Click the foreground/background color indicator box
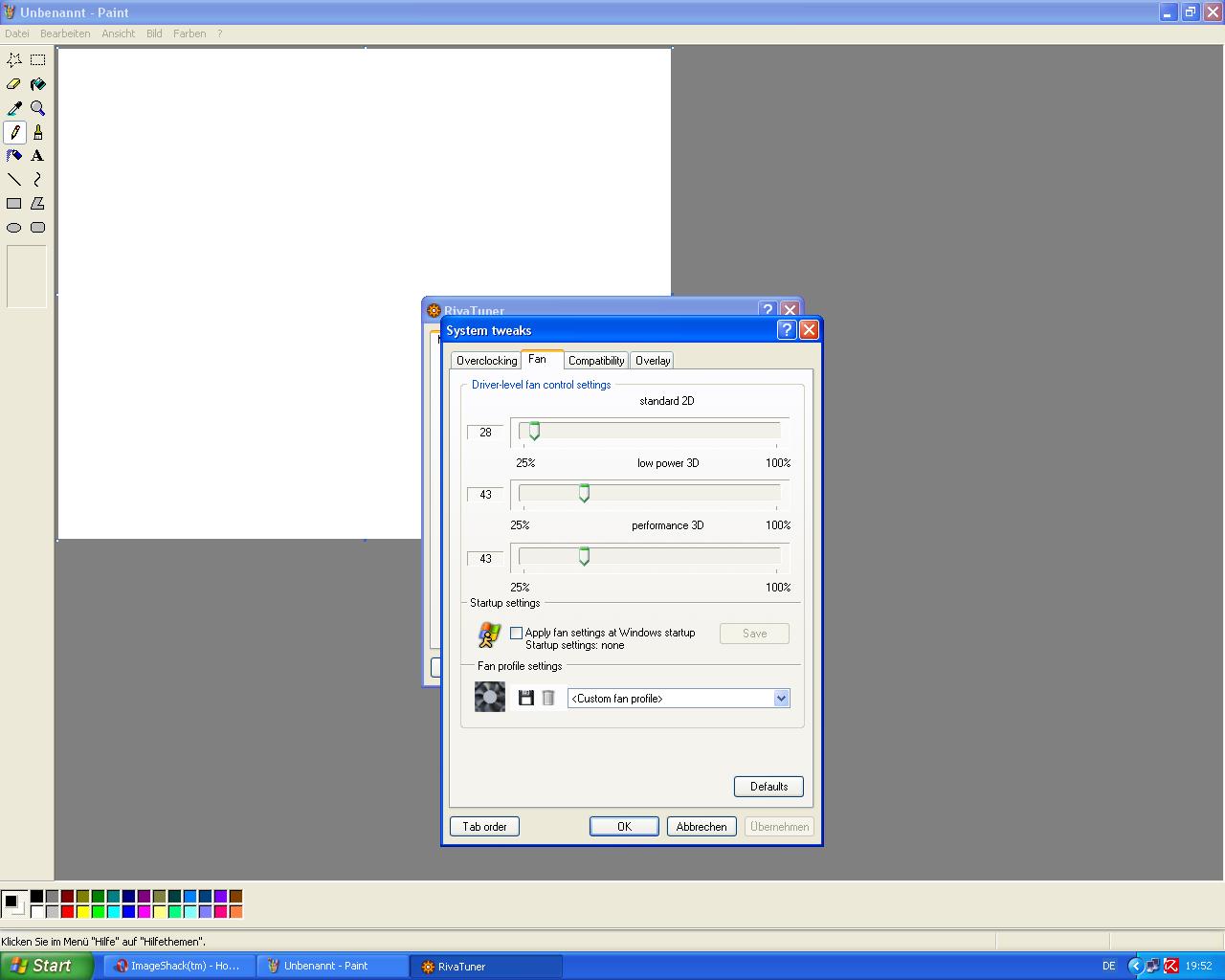This screenshot has height=980, width=1225. point(13,903)
